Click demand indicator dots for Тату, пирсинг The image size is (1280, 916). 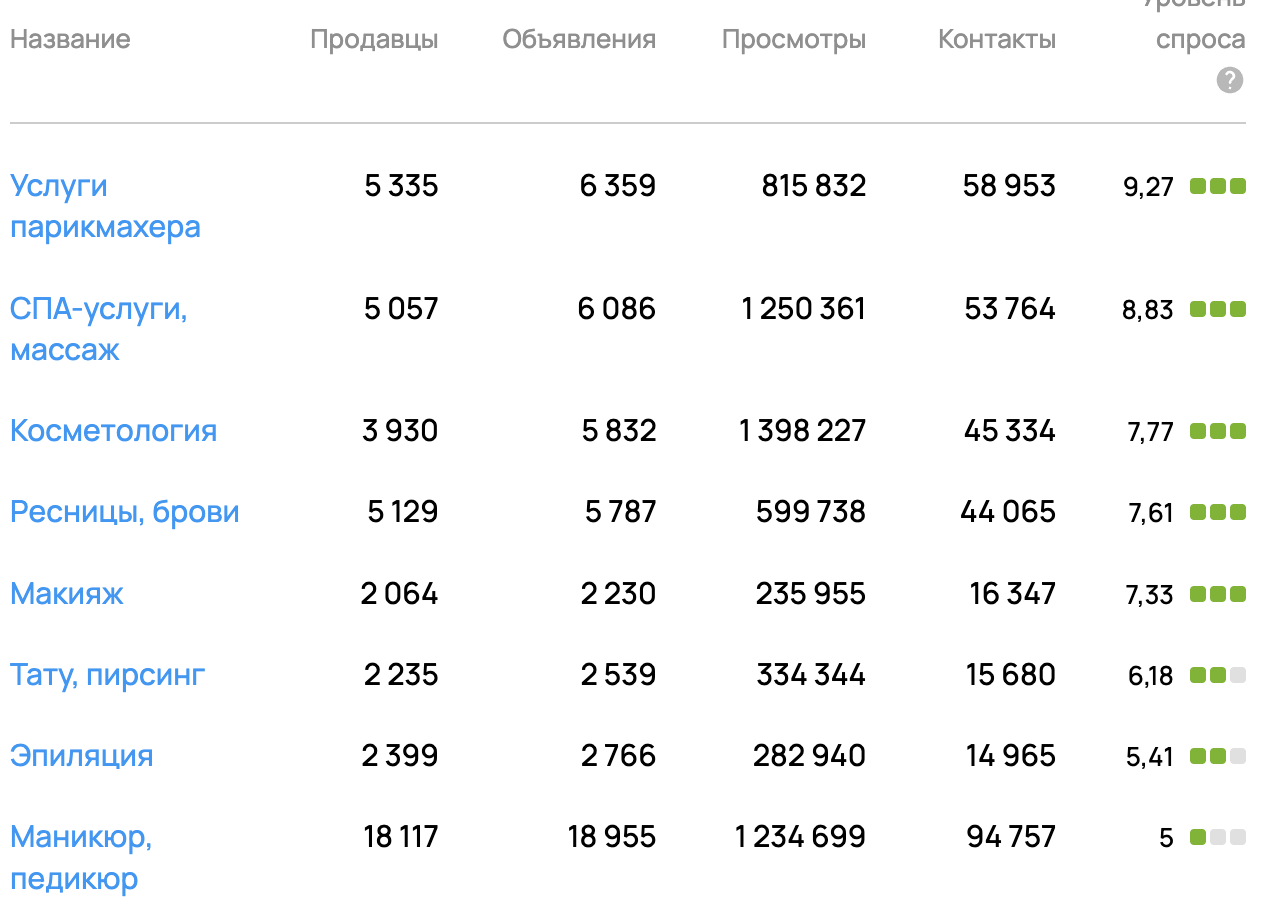[1217, 675]
